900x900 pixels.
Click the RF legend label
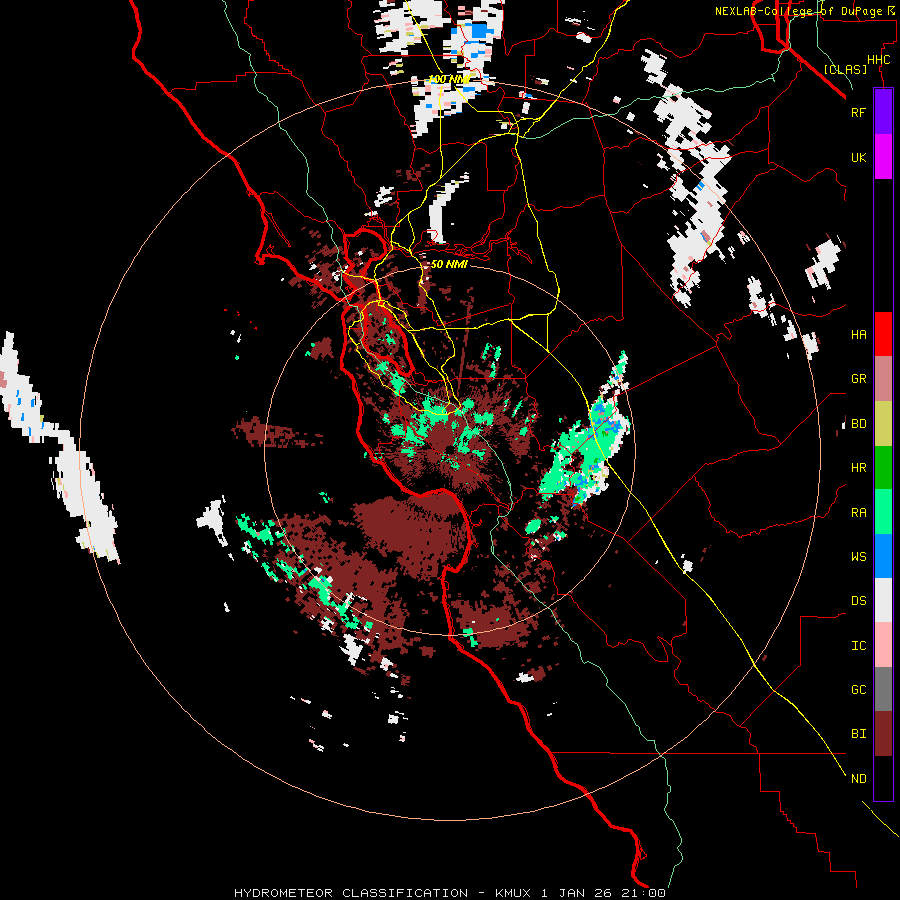858,112
